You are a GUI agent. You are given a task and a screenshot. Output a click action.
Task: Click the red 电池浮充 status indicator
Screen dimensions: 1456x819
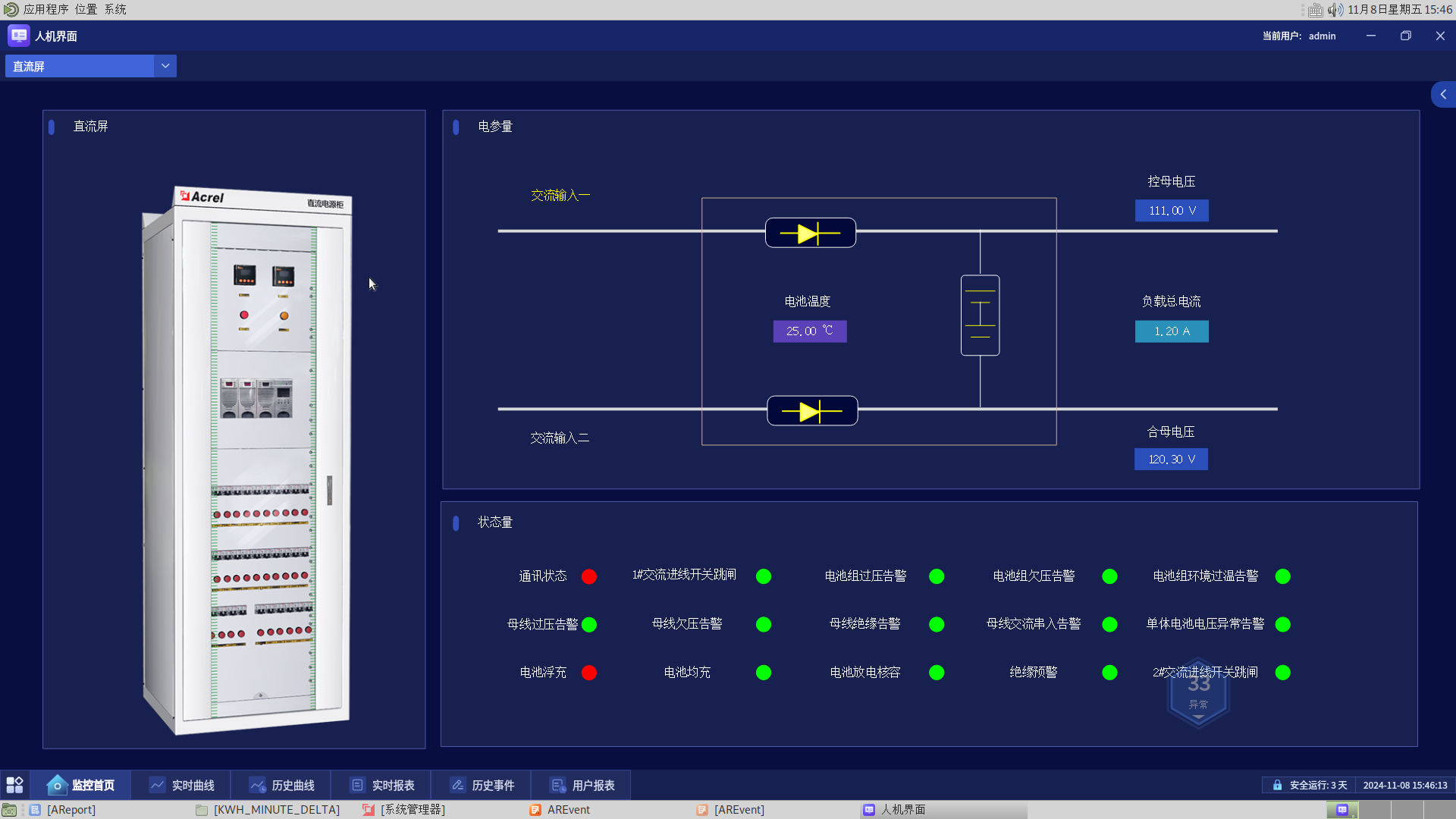click(588, 673)
